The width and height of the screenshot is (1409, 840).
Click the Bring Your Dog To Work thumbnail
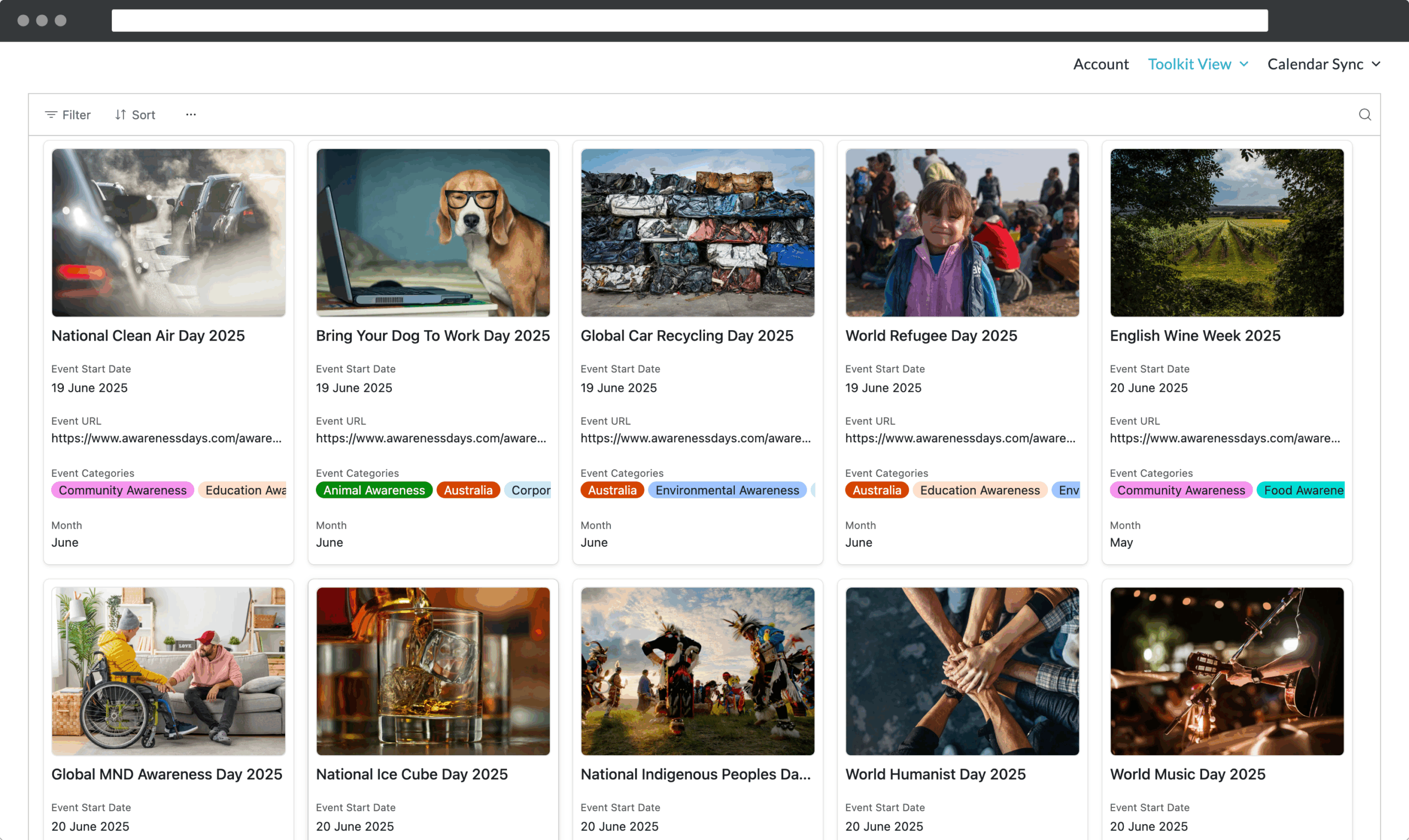click(x=433, y=233)
